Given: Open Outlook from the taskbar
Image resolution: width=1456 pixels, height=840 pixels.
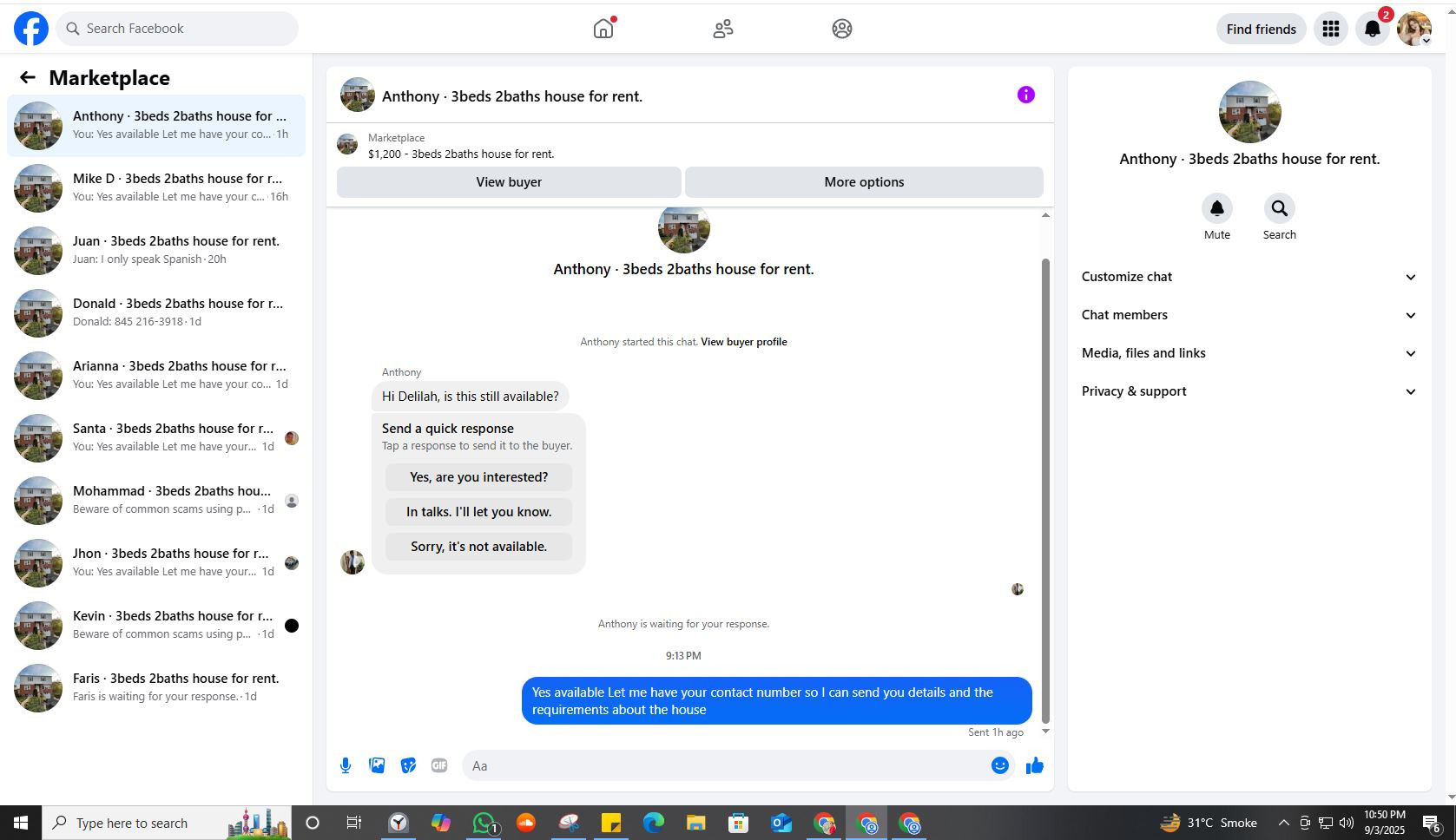Looking at the screenshot, I should click(781, 823).
